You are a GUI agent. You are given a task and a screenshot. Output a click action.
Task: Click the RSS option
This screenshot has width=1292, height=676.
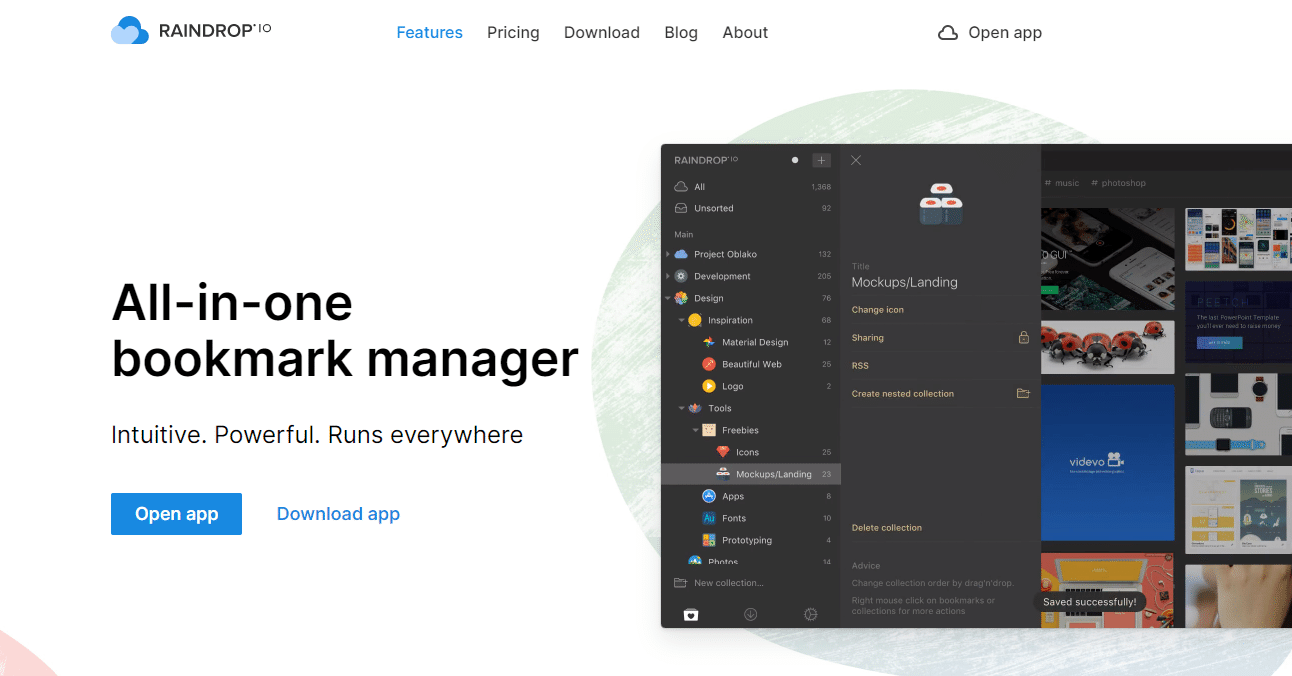pos(860,366)
